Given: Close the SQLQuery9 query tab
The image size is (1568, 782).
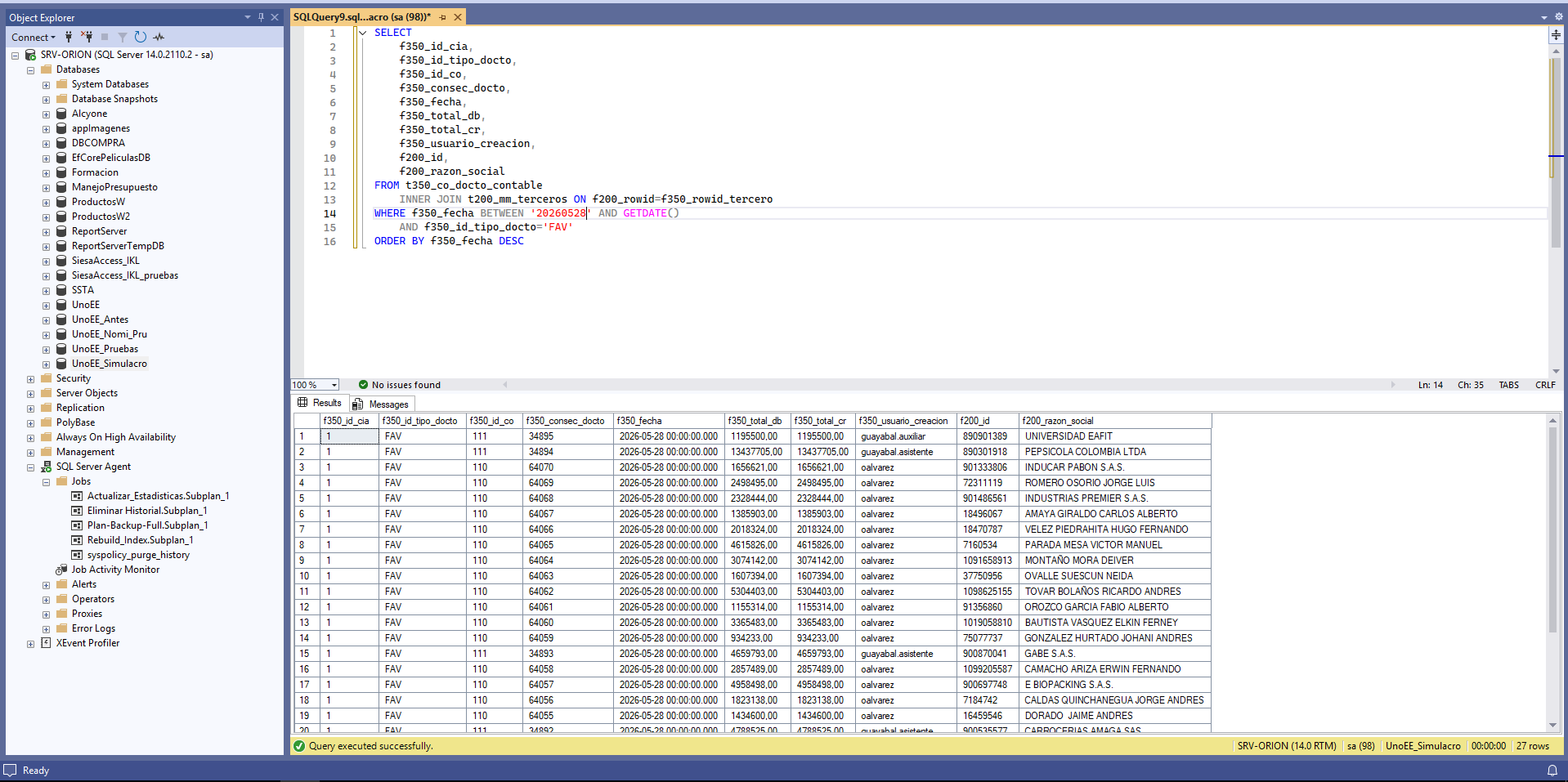Looking at the screenshot, I should coord(458,17).
